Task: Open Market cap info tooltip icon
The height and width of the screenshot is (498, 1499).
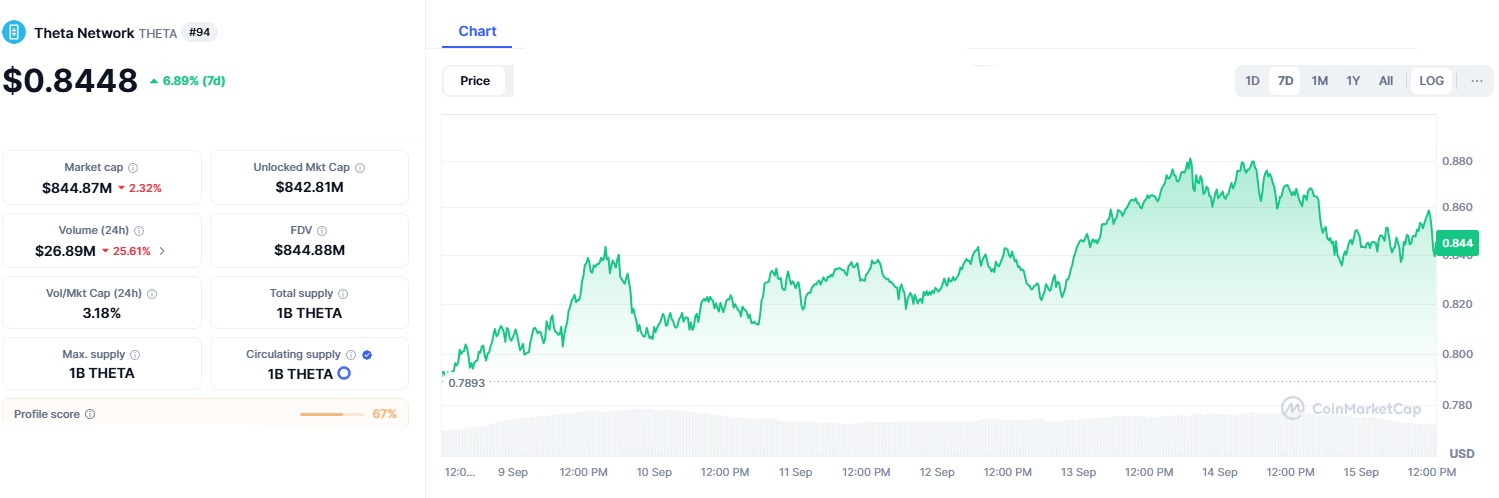Action: 133,168
